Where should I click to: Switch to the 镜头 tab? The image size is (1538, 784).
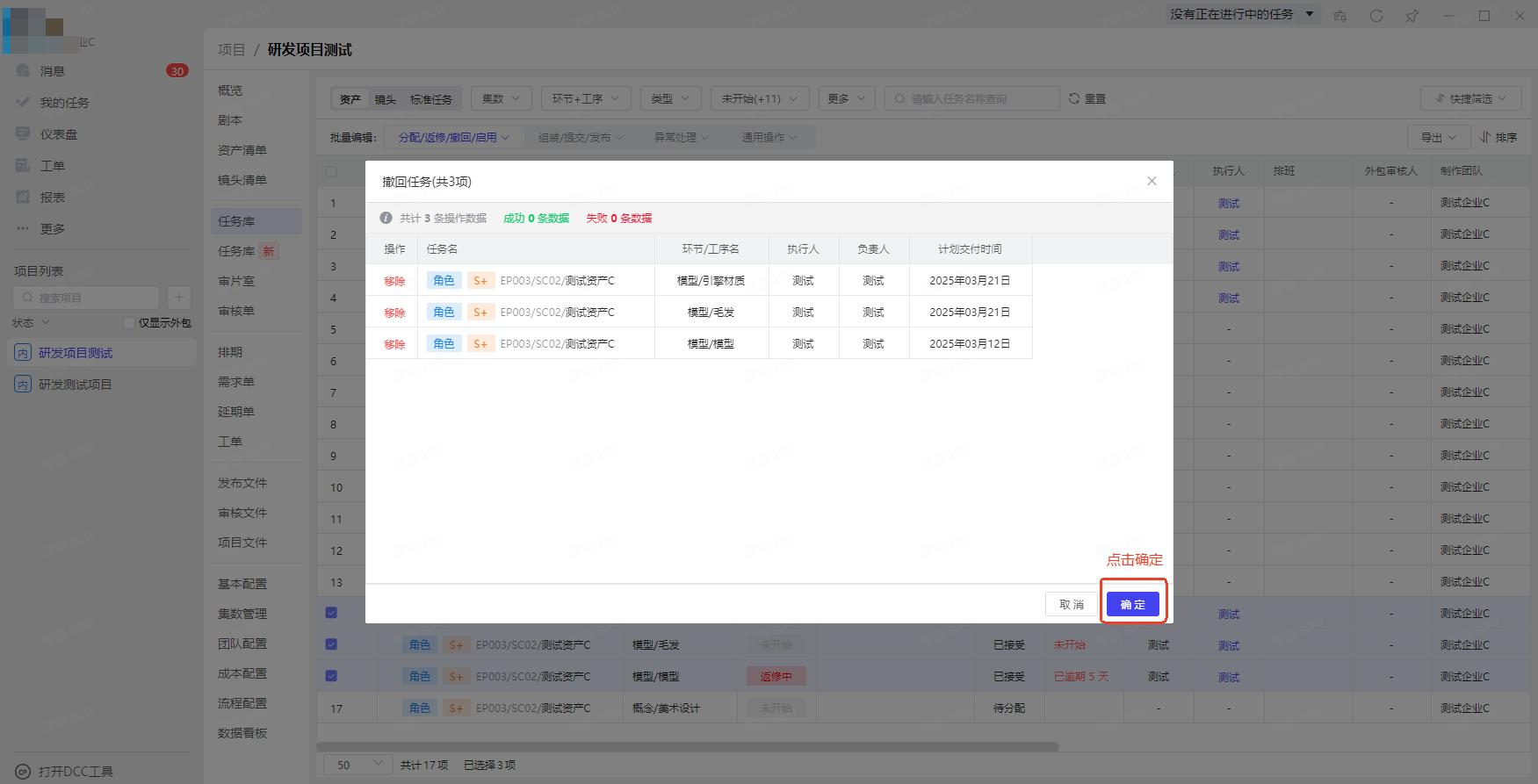[385, 99]
